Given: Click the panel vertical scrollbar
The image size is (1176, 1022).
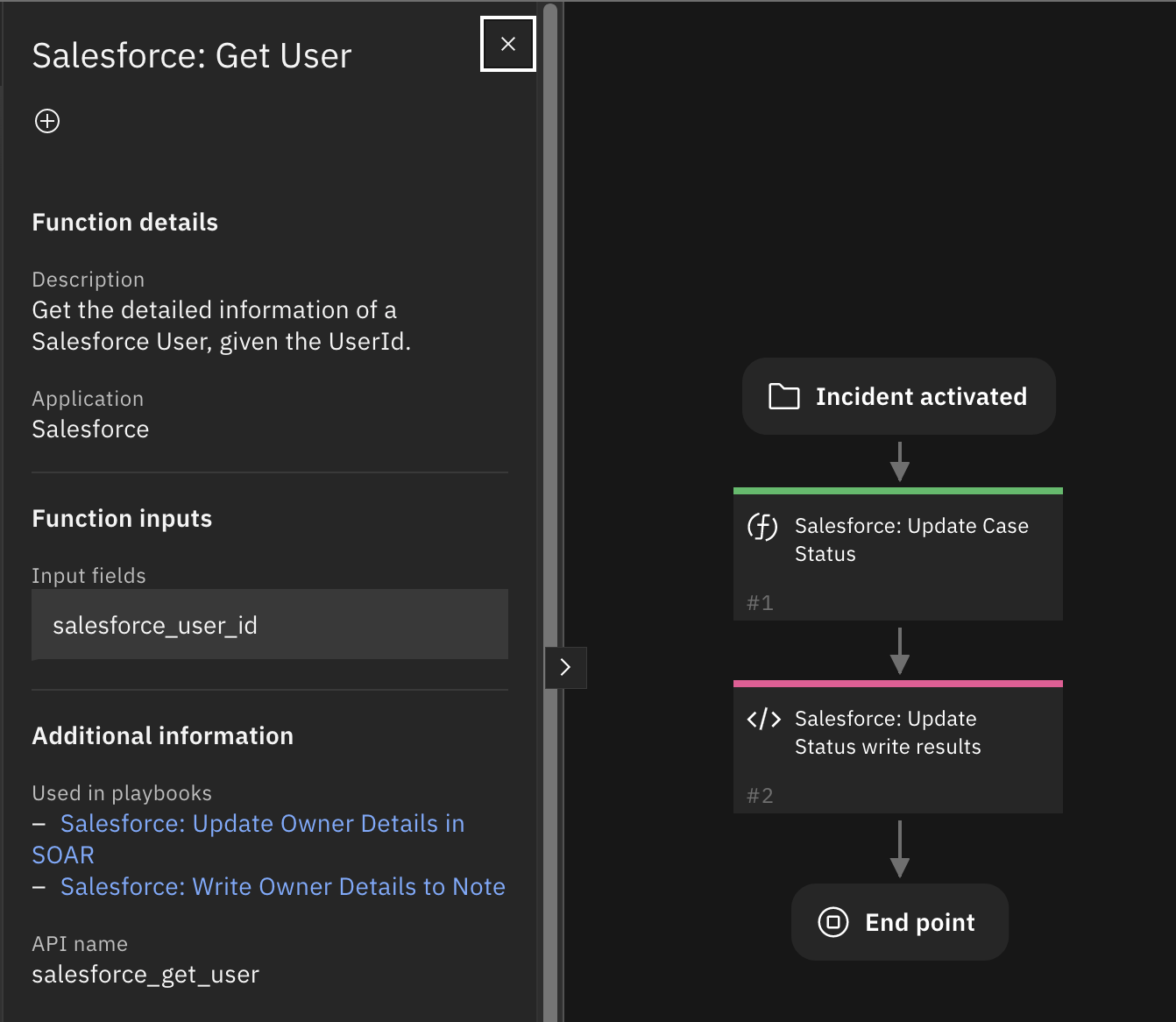Looking at the screenshot, I should point(550,511).
